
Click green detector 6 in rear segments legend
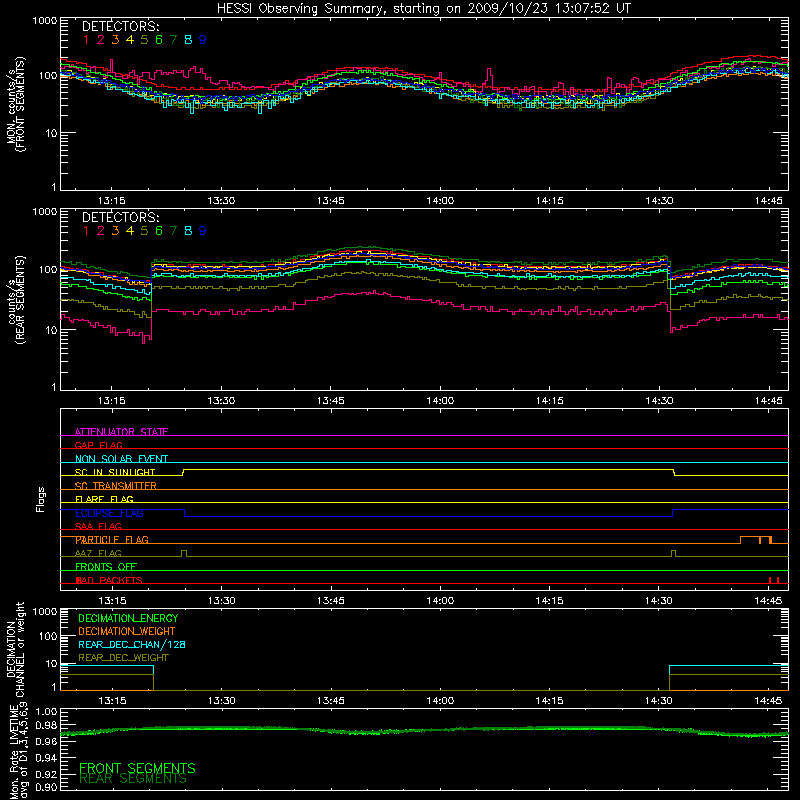[159, 231]
